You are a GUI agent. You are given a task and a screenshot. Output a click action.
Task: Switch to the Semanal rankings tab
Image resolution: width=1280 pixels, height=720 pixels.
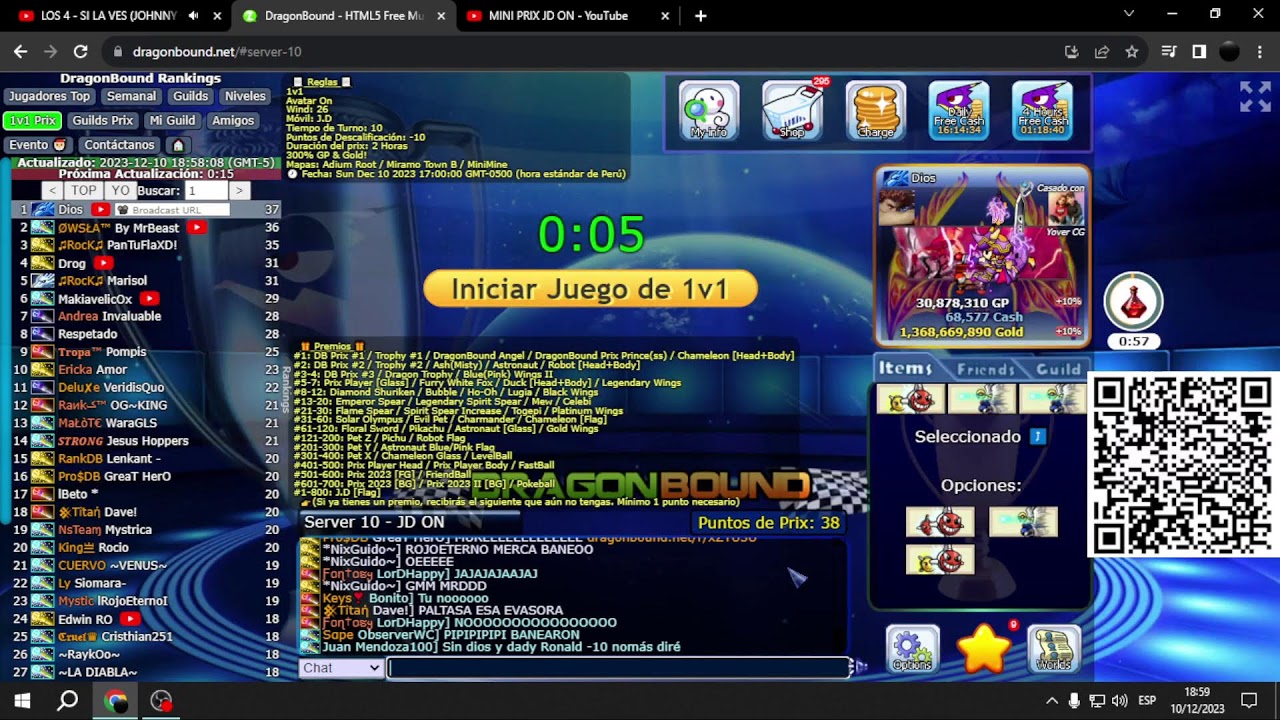click(x=131, y=97)
